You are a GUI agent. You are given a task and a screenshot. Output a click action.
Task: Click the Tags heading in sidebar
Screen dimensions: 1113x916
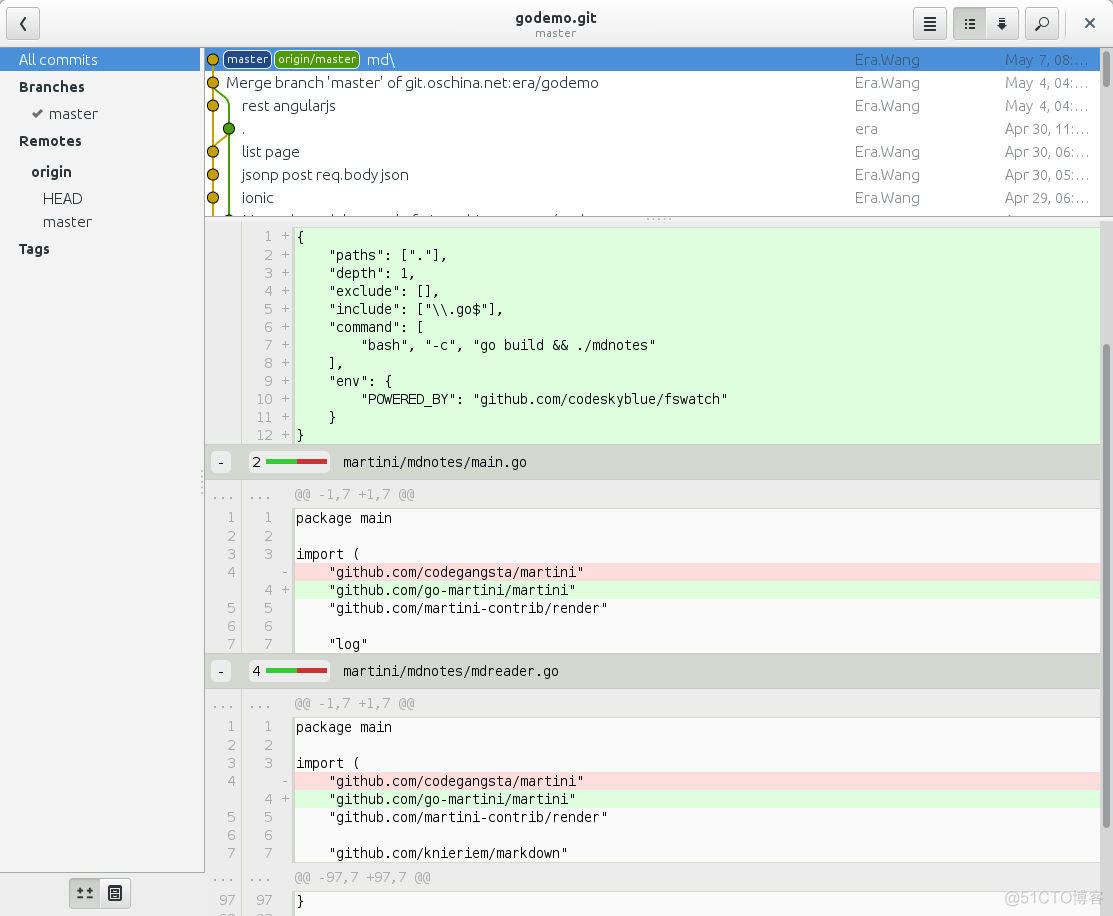[x=34, y=249]
